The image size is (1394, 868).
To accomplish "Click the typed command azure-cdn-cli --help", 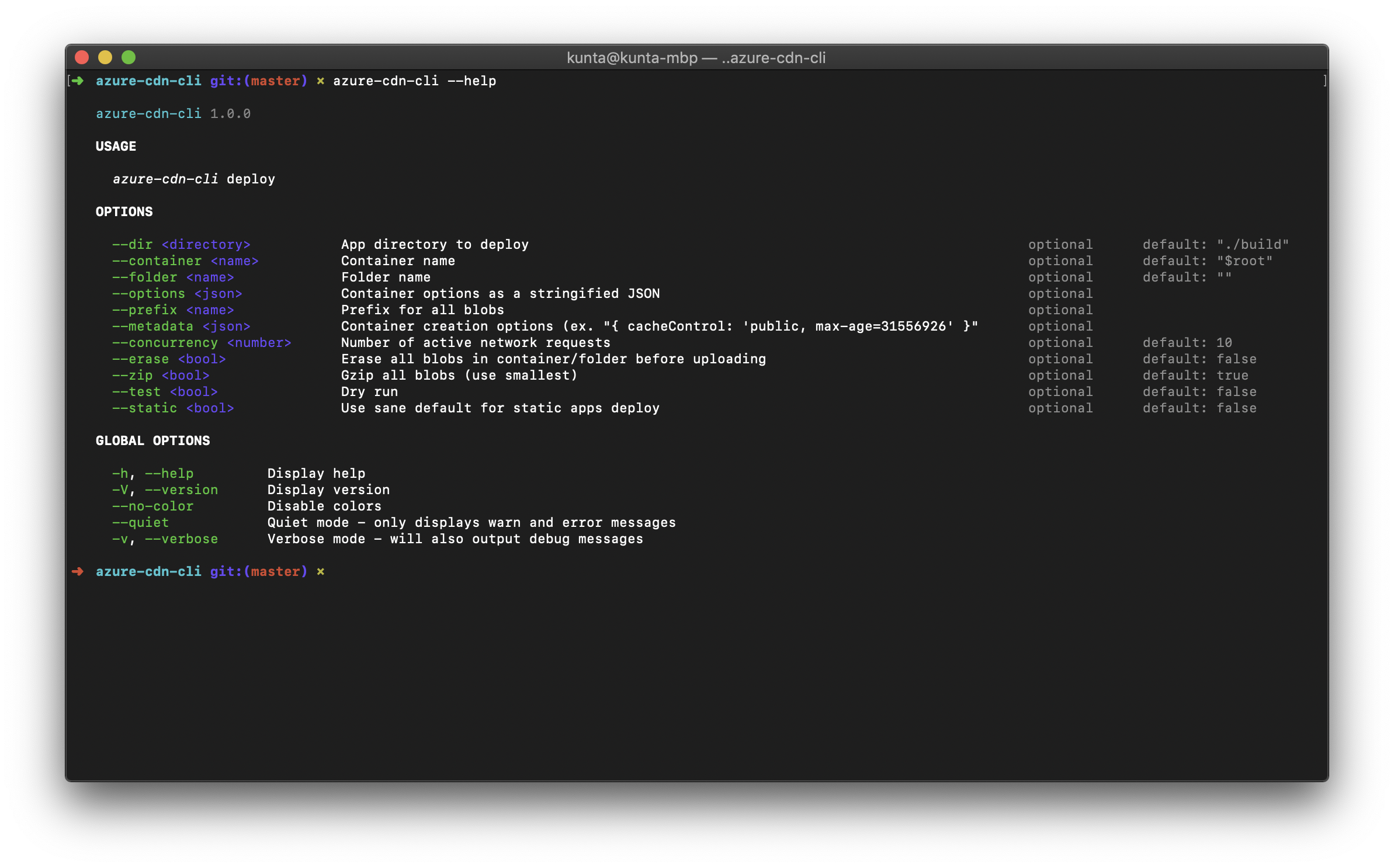I will coord(414,81).
